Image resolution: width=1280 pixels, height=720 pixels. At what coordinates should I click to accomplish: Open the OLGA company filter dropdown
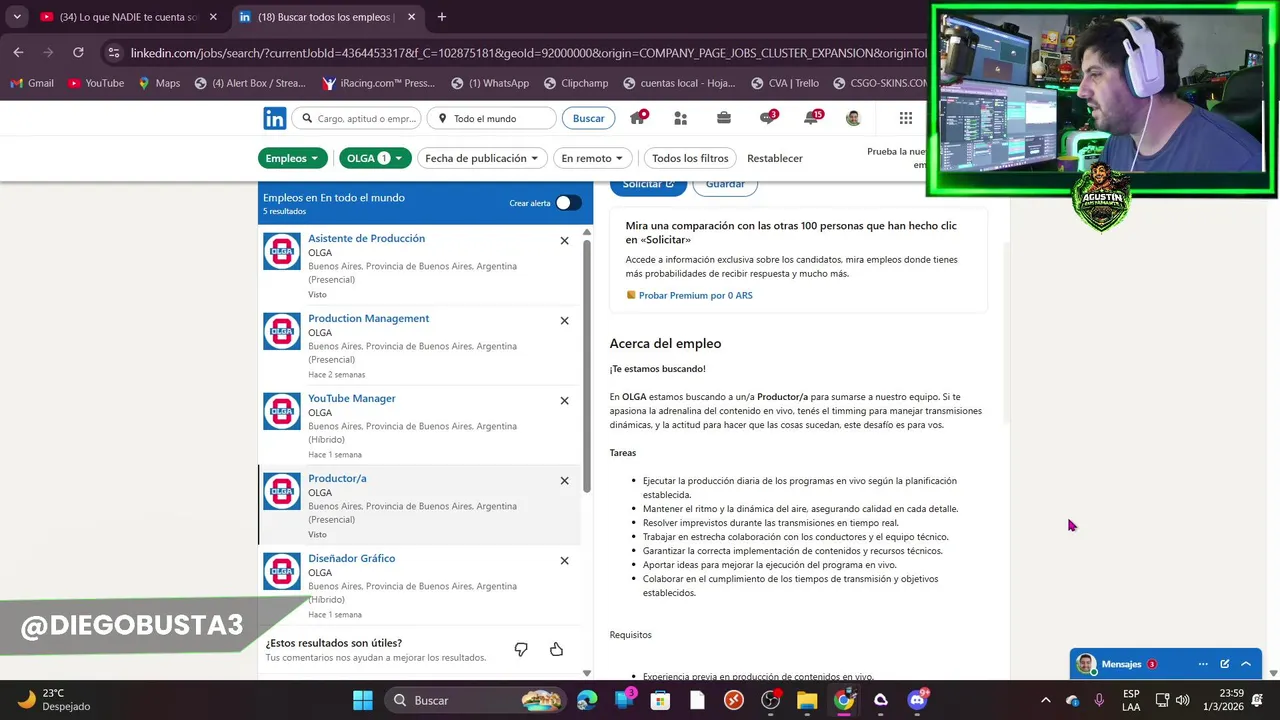point(375,158)
